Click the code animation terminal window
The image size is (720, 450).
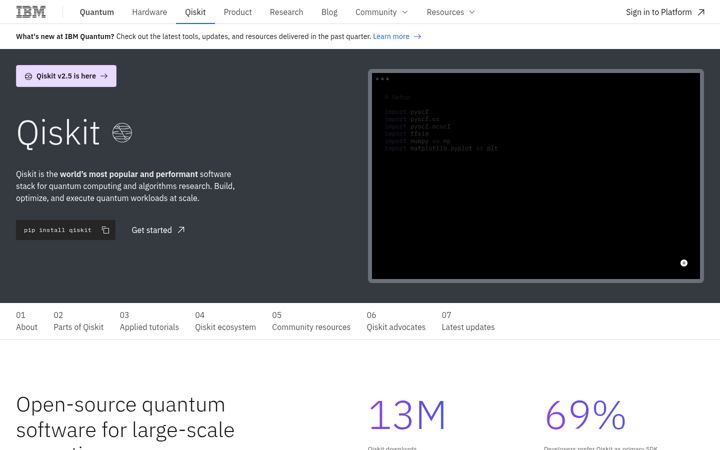pyautogui.click(x=536, y=176)
